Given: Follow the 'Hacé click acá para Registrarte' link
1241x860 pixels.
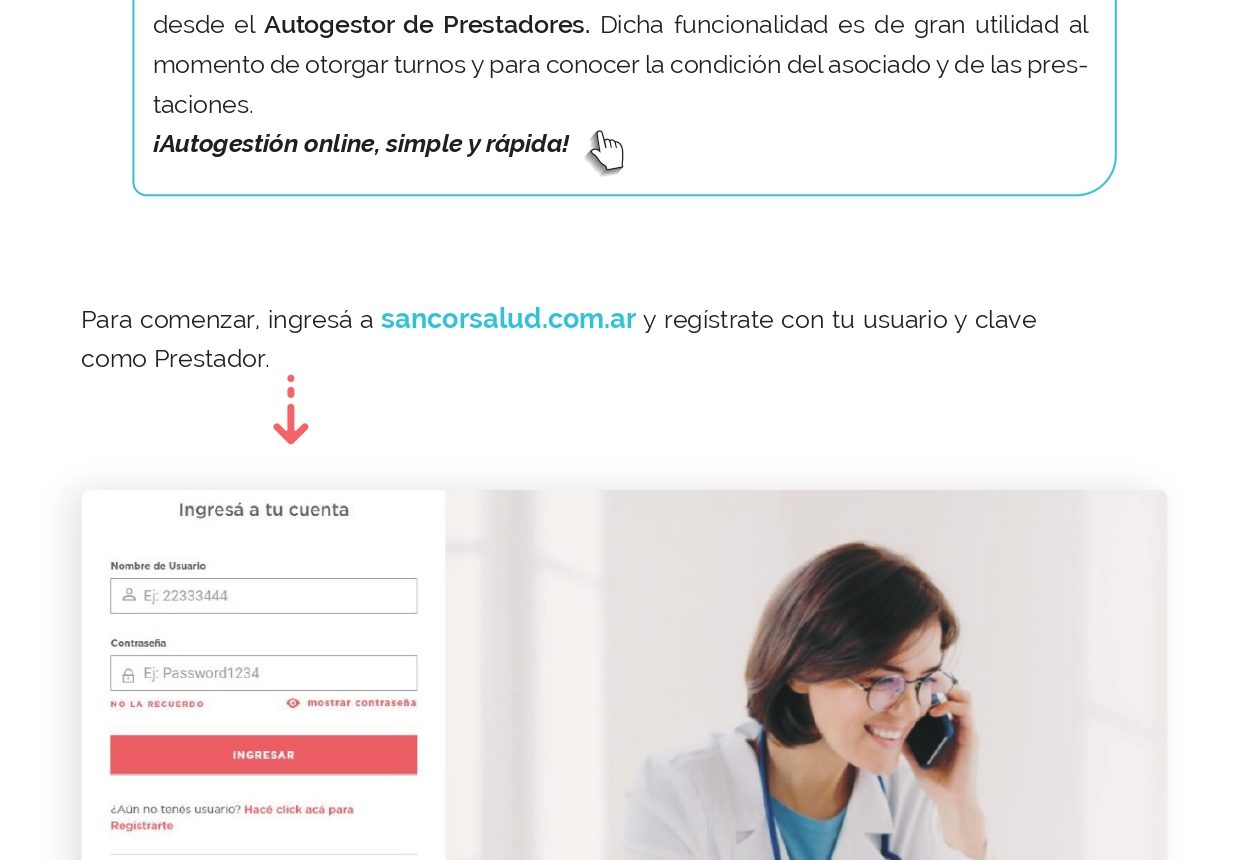Looking at the screenshot, I should pyautogui.click(x=232, y=817).
